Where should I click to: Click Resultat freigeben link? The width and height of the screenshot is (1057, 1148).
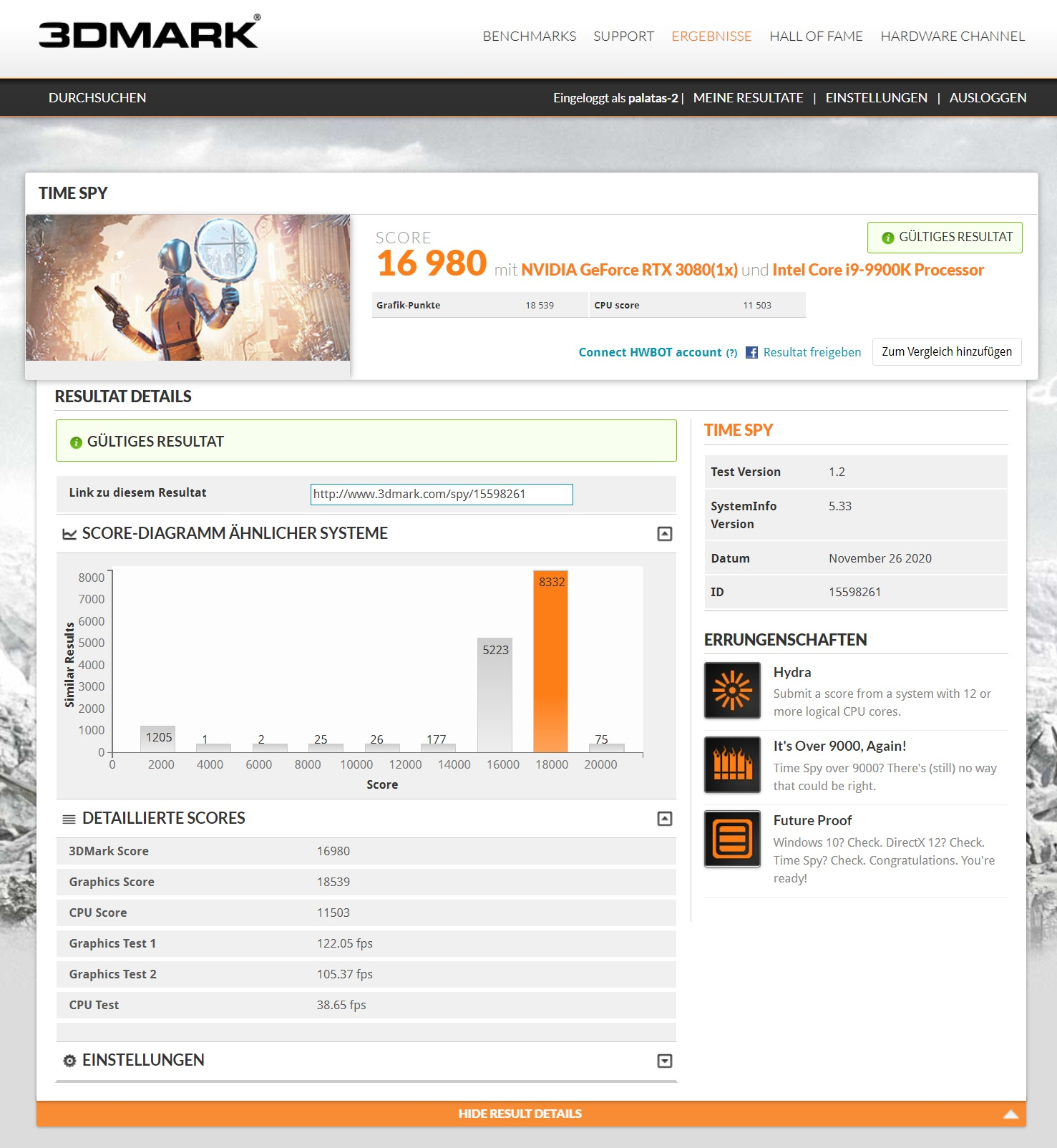(x=812, y=352)
